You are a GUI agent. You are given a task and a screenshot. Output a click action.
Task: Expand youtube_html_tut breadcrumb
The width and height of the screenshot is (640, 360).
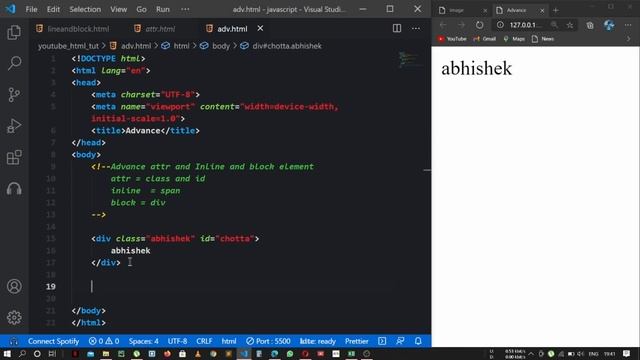(69, 46)
